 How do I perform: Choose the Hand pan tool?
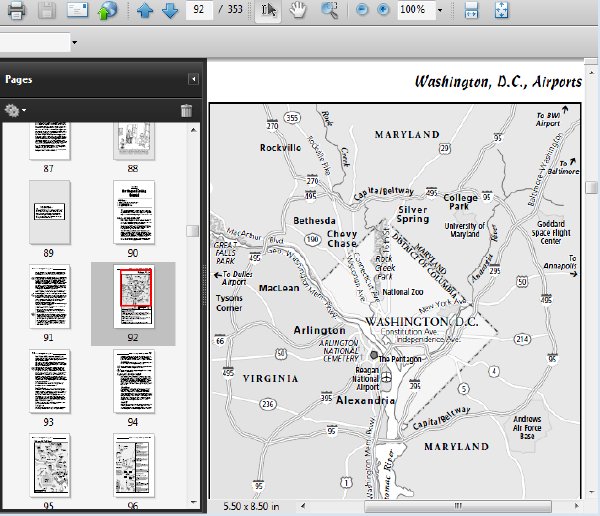tap(298, 10)
